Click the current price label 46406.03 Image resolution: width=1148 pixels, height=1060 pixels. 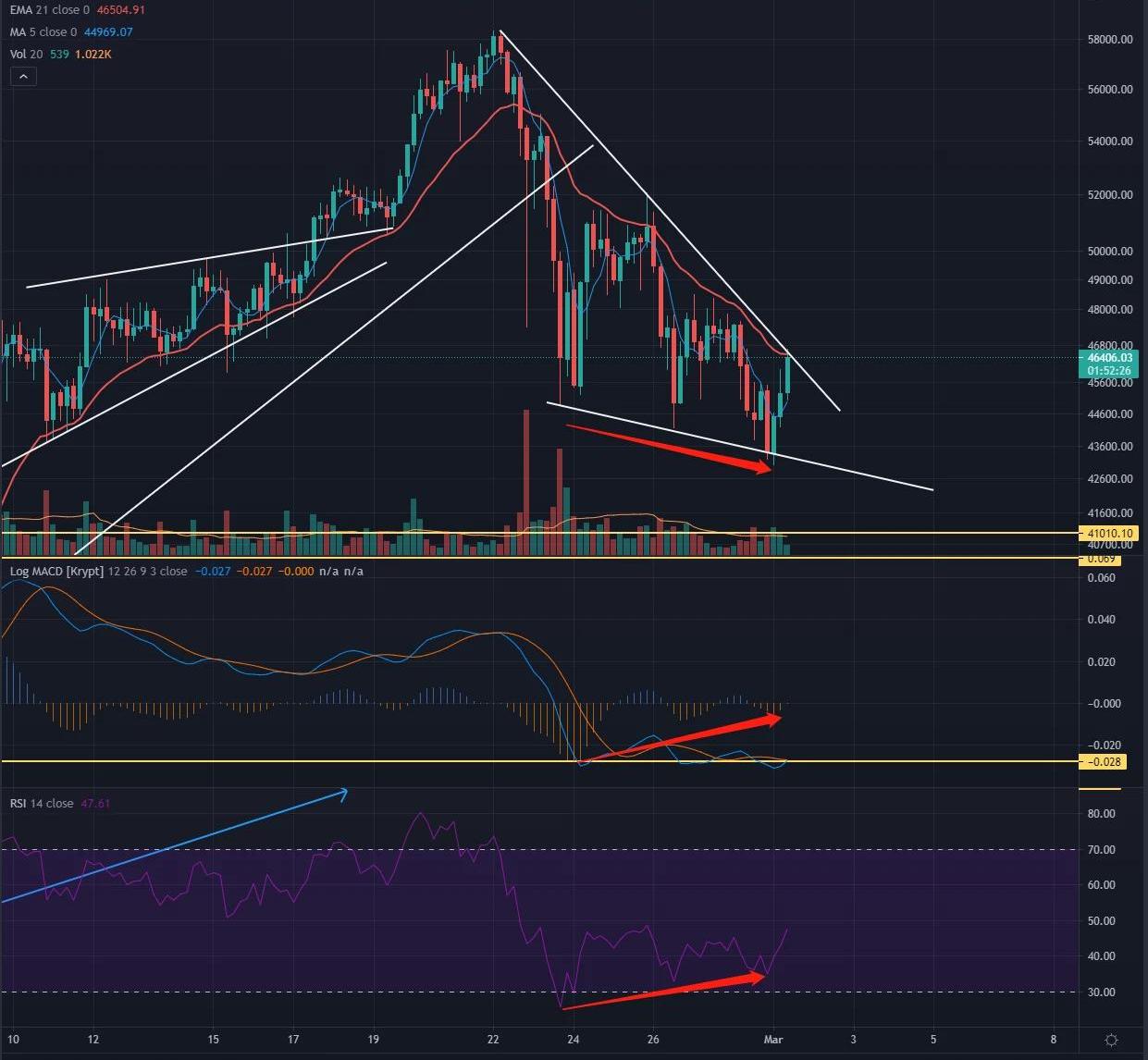tap(1109, 358)
